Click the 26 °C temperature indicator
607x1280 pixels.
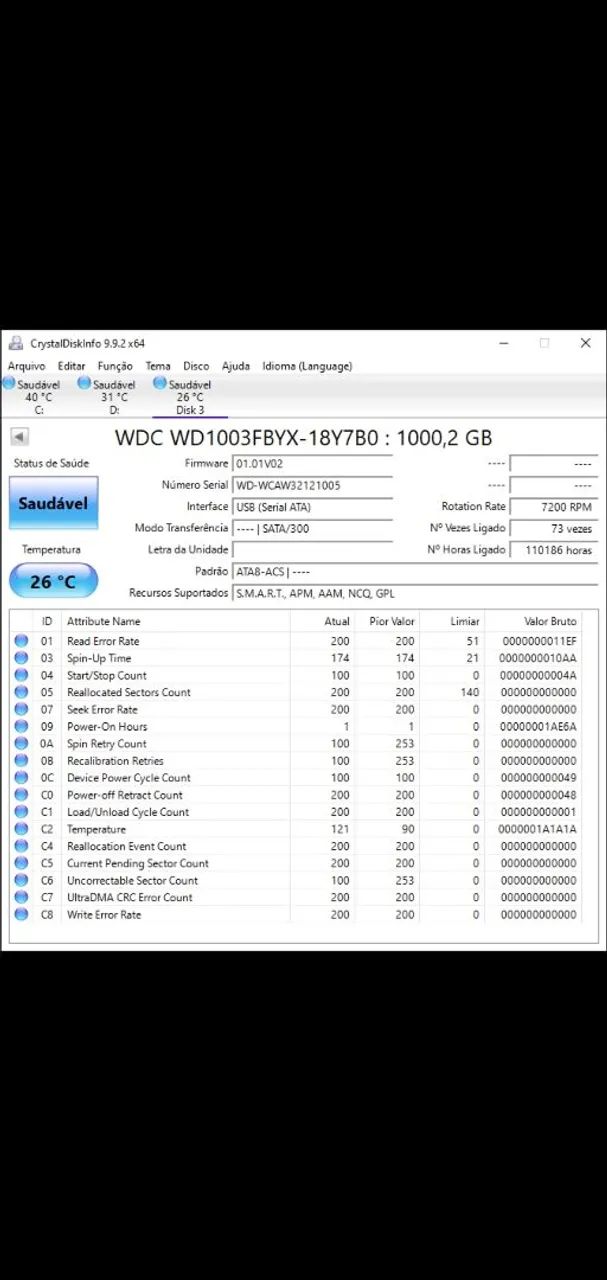53,581
